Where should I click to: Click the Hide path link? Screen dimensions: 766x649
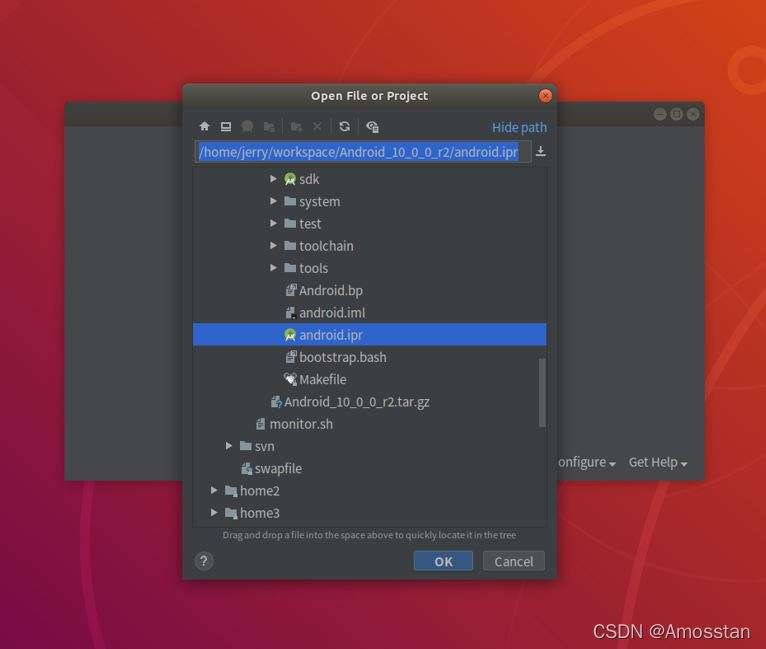(x=519, y=127)
